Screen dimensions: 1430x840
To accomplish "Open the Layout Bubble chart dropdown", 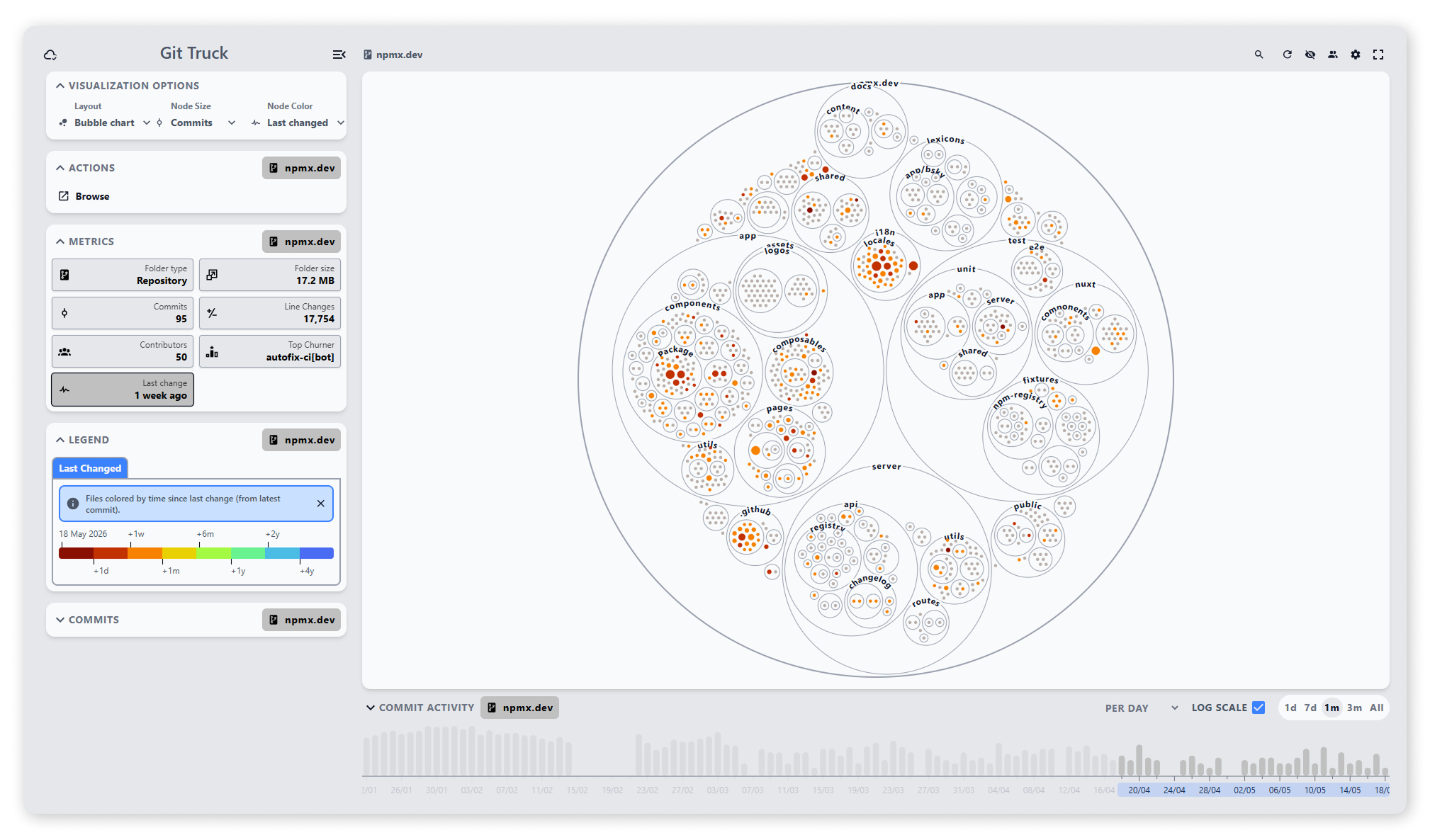I will click(106, 123).
